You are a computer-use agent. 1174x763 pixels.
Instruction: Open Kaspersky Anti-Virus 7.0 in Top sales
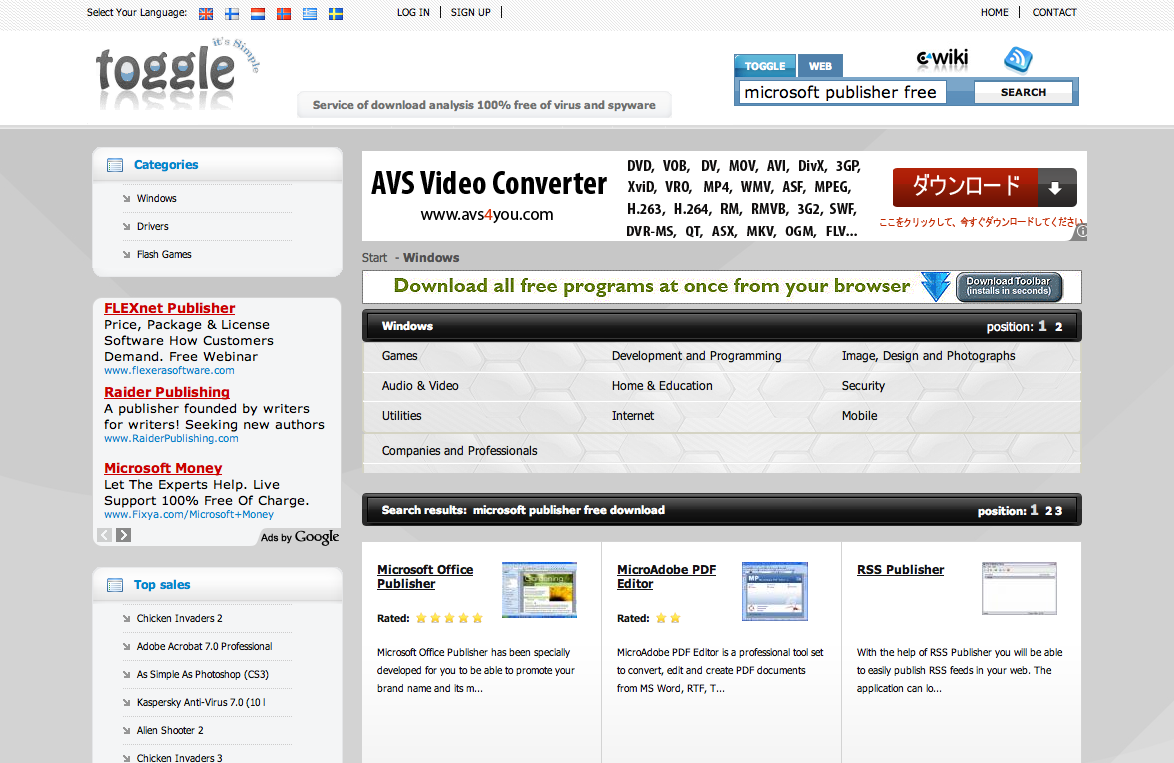pos(201,702)
